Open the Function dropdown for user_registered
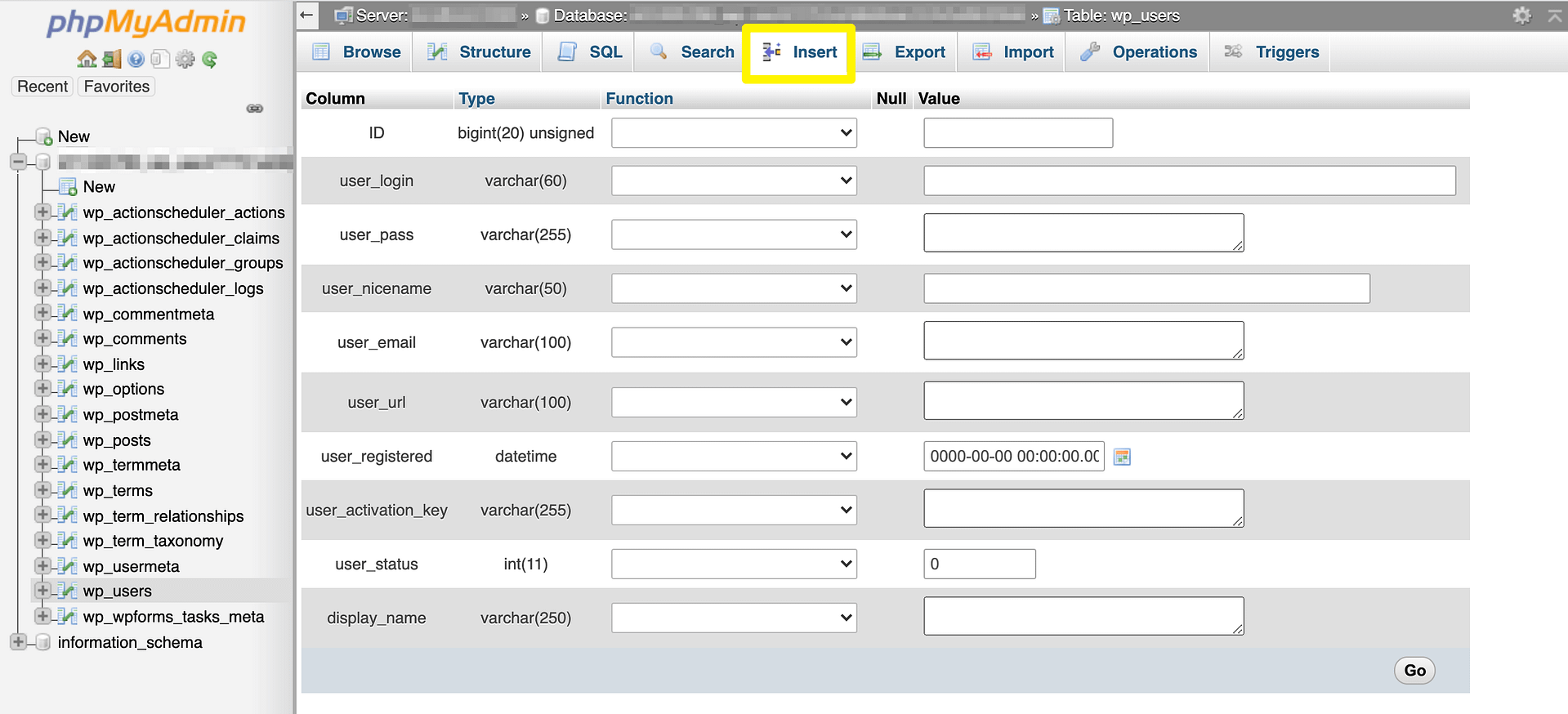This screenshot has width=1568, height=714. click(x=734, y=457)
